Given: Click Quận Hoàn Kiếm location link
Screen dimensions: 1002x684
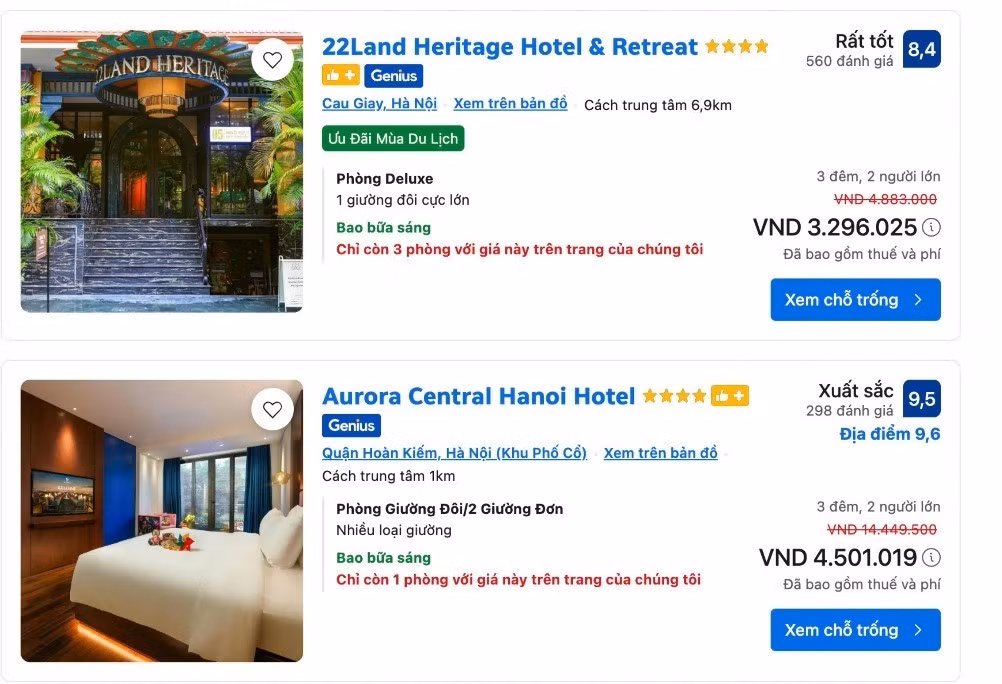Looking at the screenshot, I should point(454,453).
